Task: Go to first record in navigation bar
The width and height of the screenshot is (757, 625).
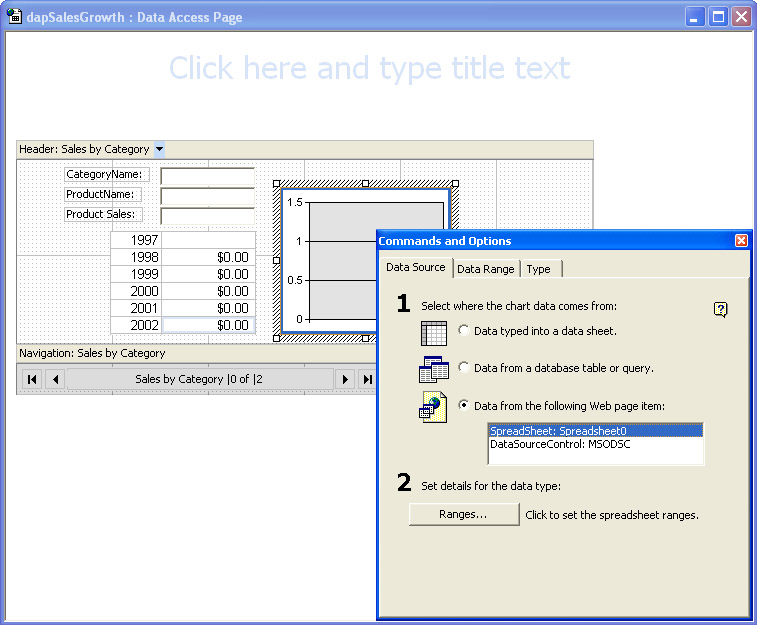Action: 32,379
